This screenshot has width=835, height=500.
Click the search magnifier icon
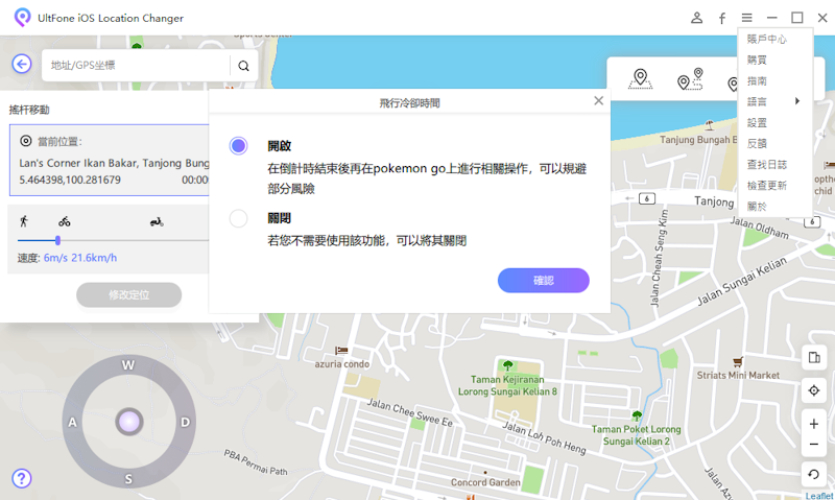pos(243,66)
